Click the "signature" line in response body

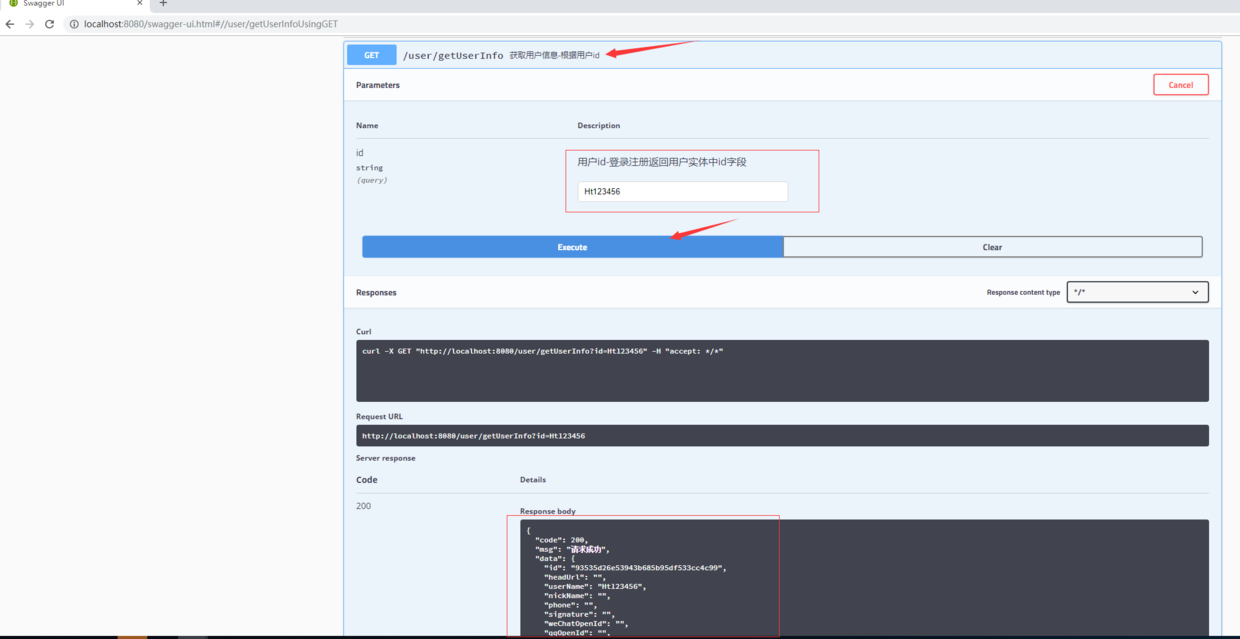point(579,614)
